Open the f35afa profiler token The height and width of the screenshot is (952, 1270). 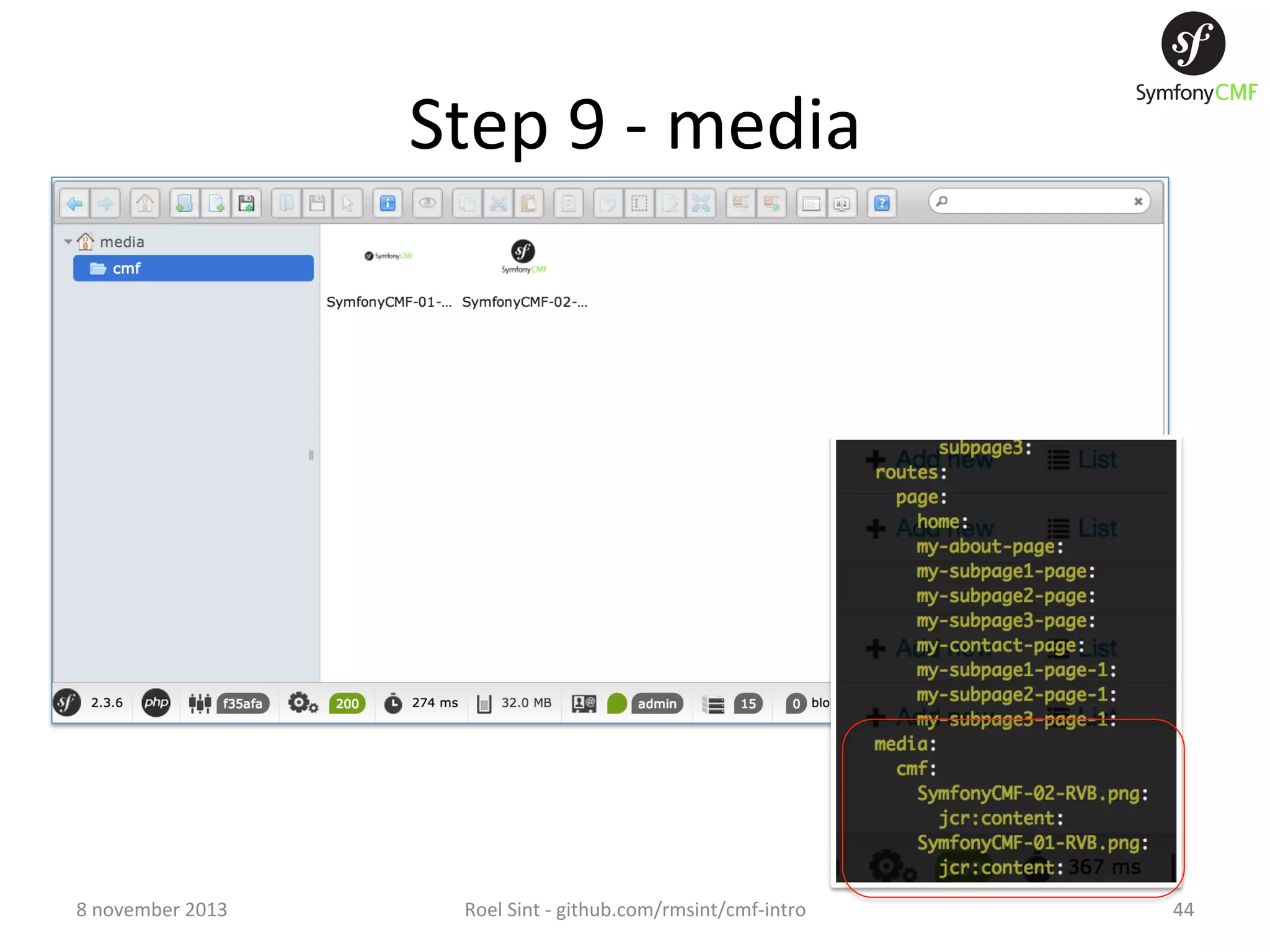pos(242,703)
